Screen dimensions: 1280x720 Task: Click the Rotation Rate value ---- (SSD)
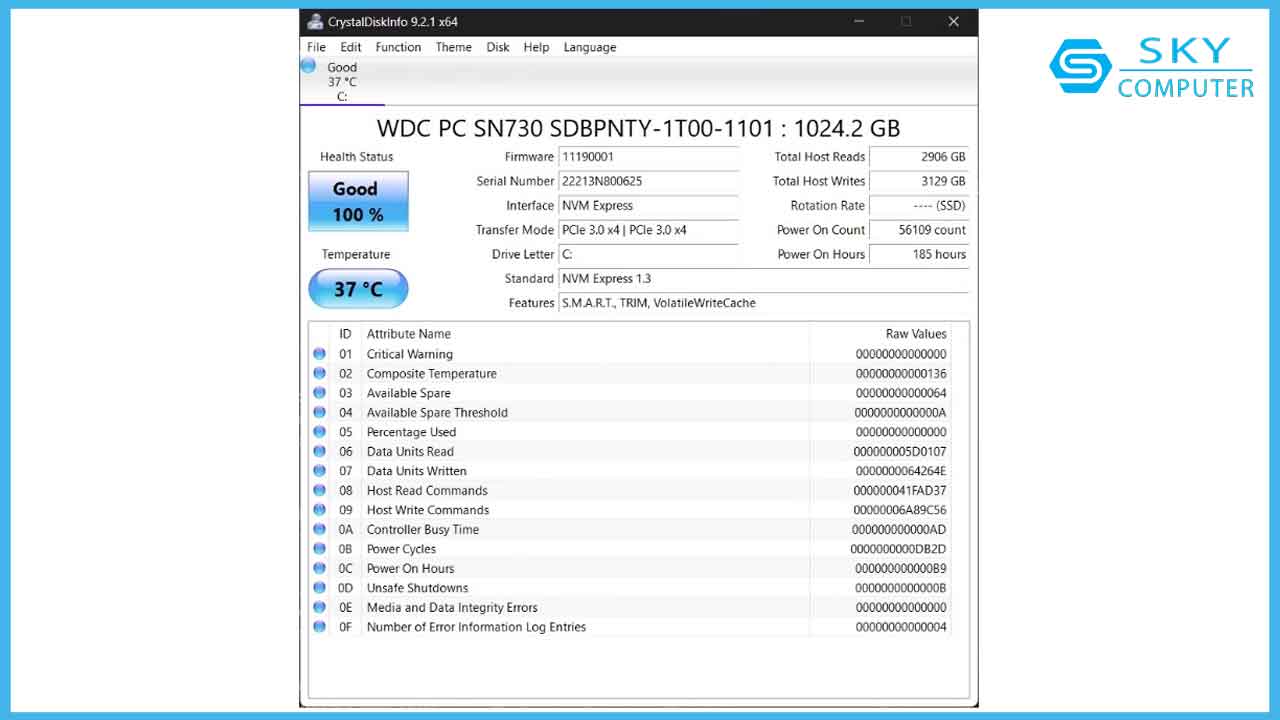[918, 205]
